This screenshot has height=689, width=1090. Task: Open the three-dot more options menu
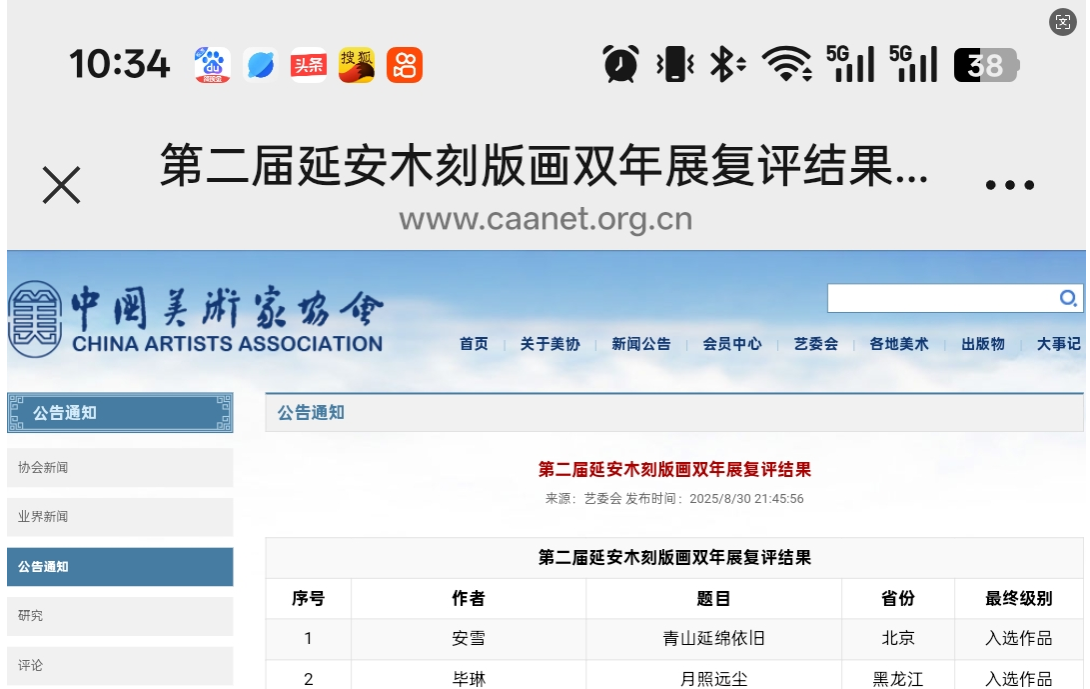(1009, 185)
